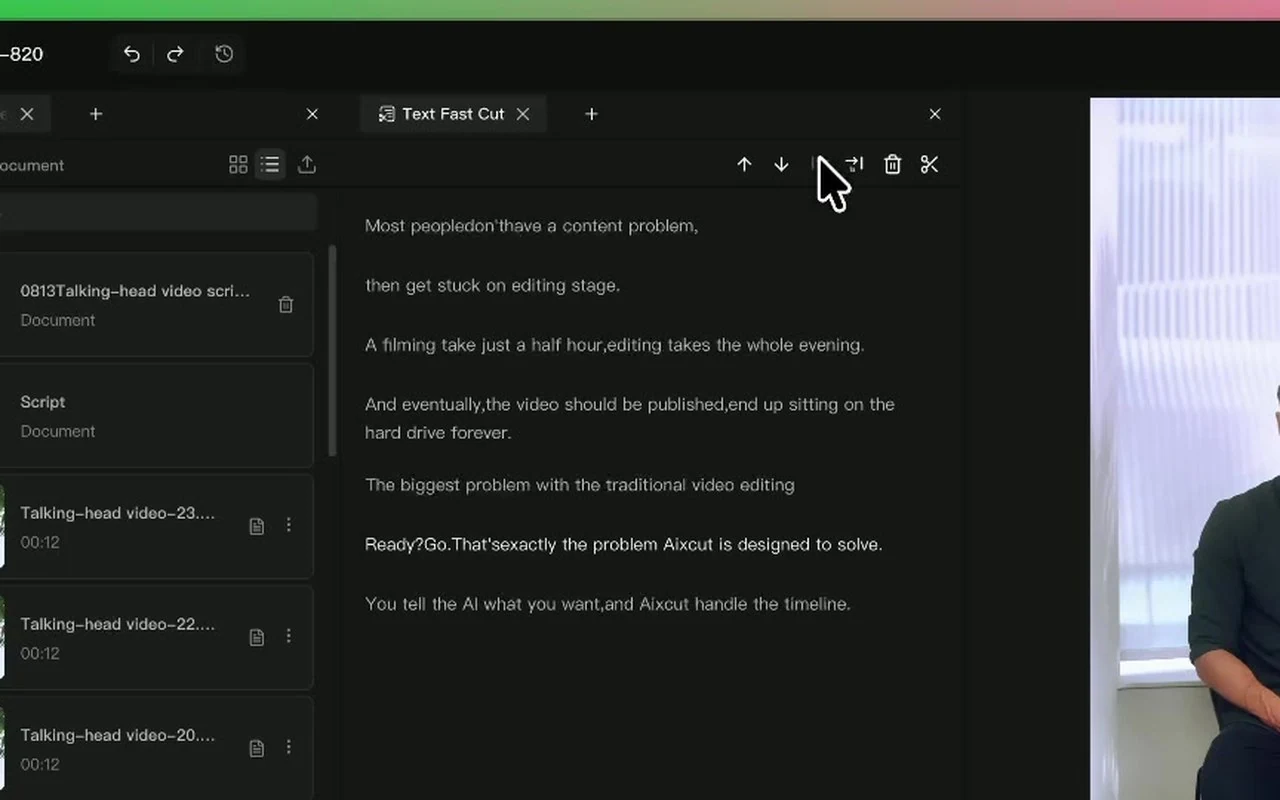Close the left media panel
1280x800 pixels.
[x=312, y=114]
